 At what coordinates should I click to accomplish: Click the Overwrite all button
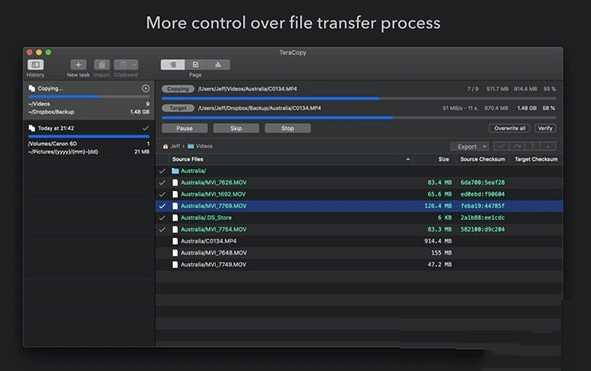[x=510, y=128]
